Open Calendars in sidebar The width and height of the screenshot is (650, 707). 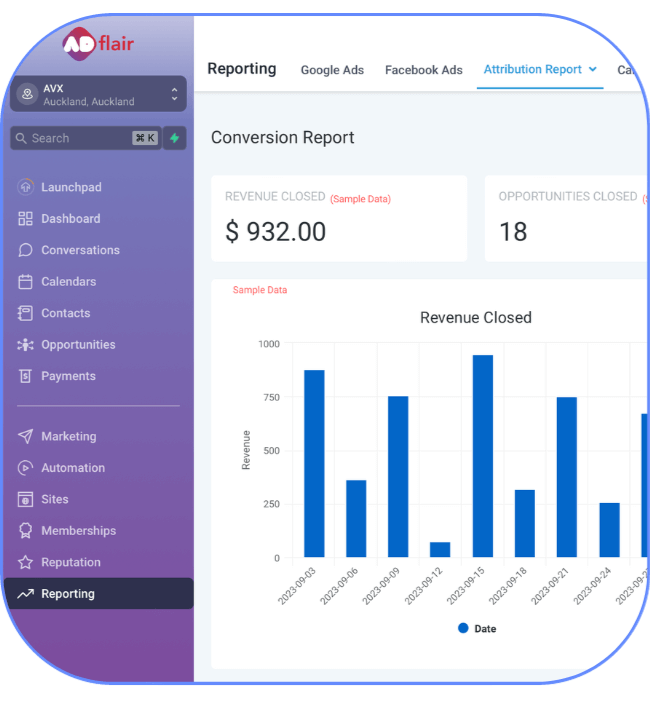pyautogui.click(x=69, y=282)
